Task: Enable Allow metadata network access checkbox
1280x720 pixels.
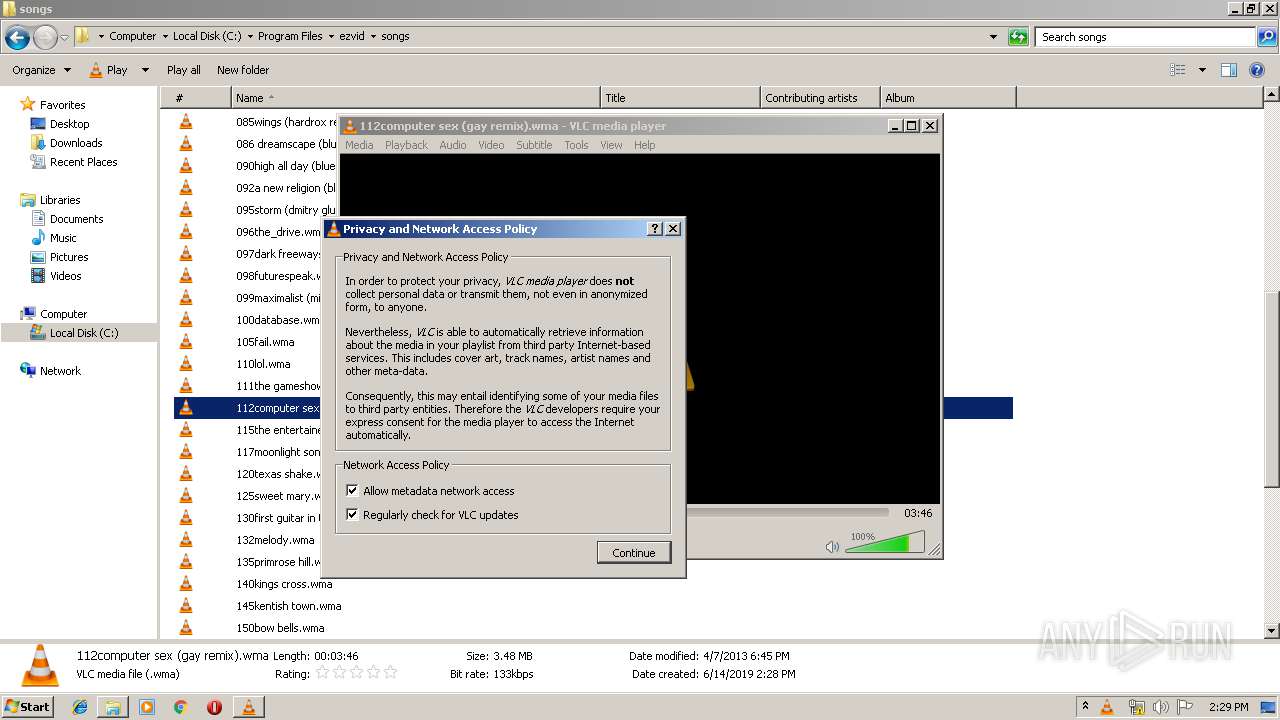Action: [352, 491]
